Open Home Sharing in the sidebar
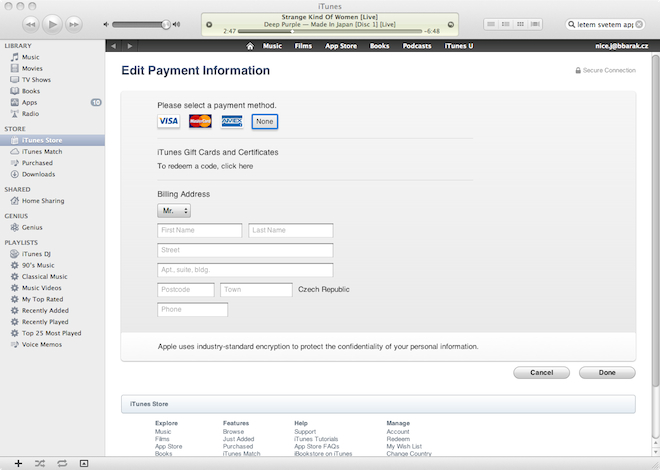 [x=52, y=201]
